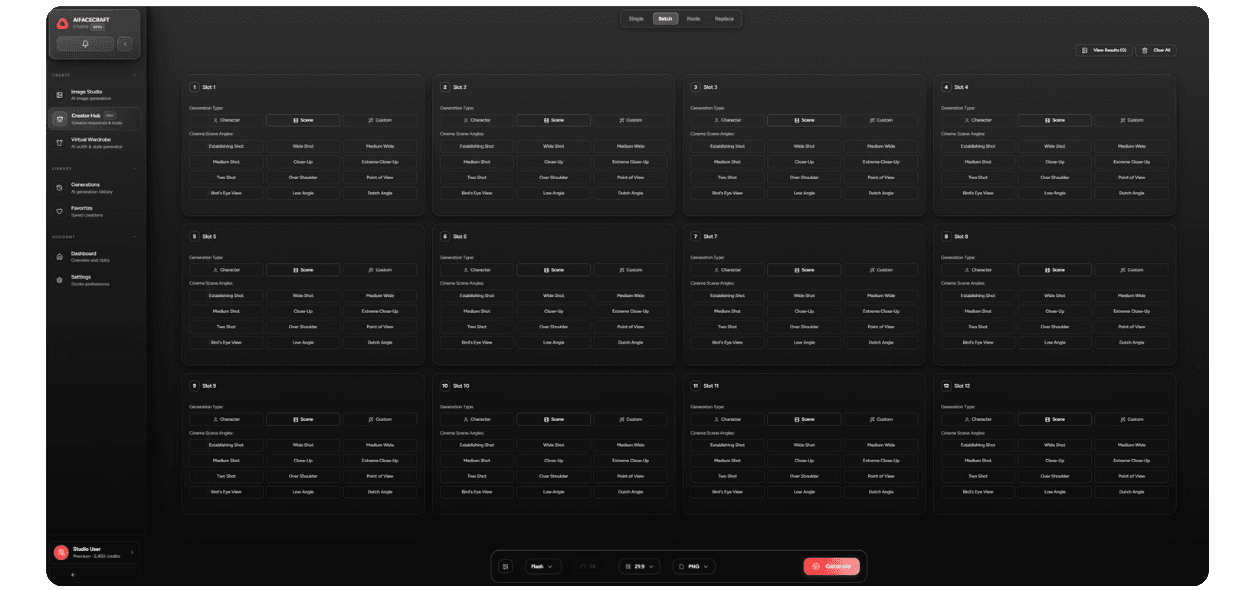Open the PNG format dropdown
The width and height of the screenshot is (1250, 590).
(694, 565)
